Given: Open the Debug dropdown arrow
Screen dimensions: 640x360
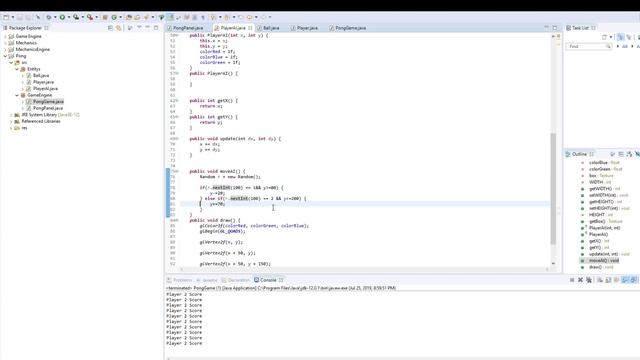Looking at the screenshot, I should [55, 17].
